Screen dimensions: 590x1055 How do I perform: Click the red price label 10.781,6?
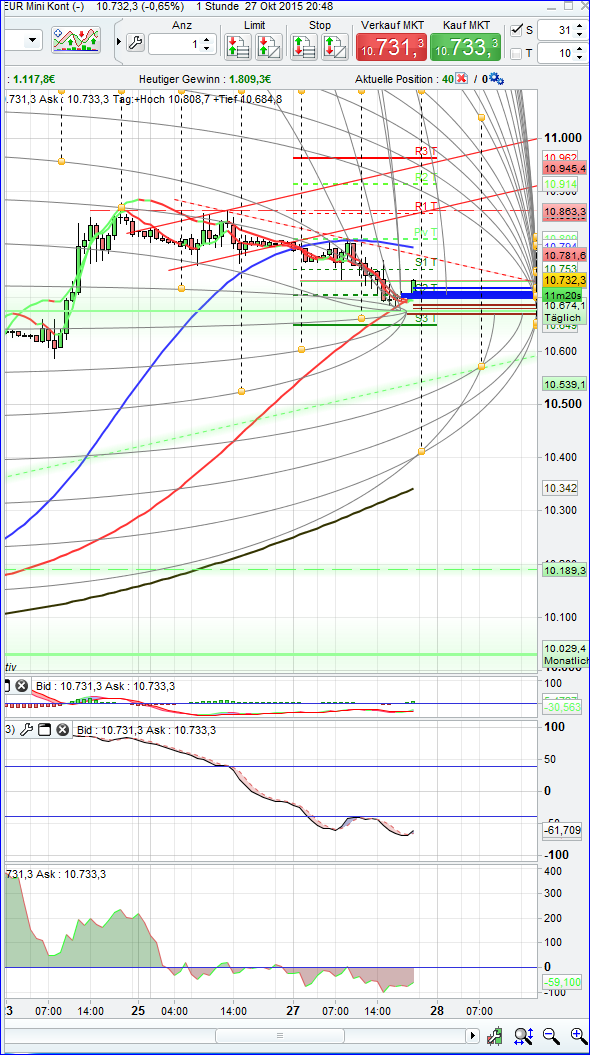[x=565, y=256]
